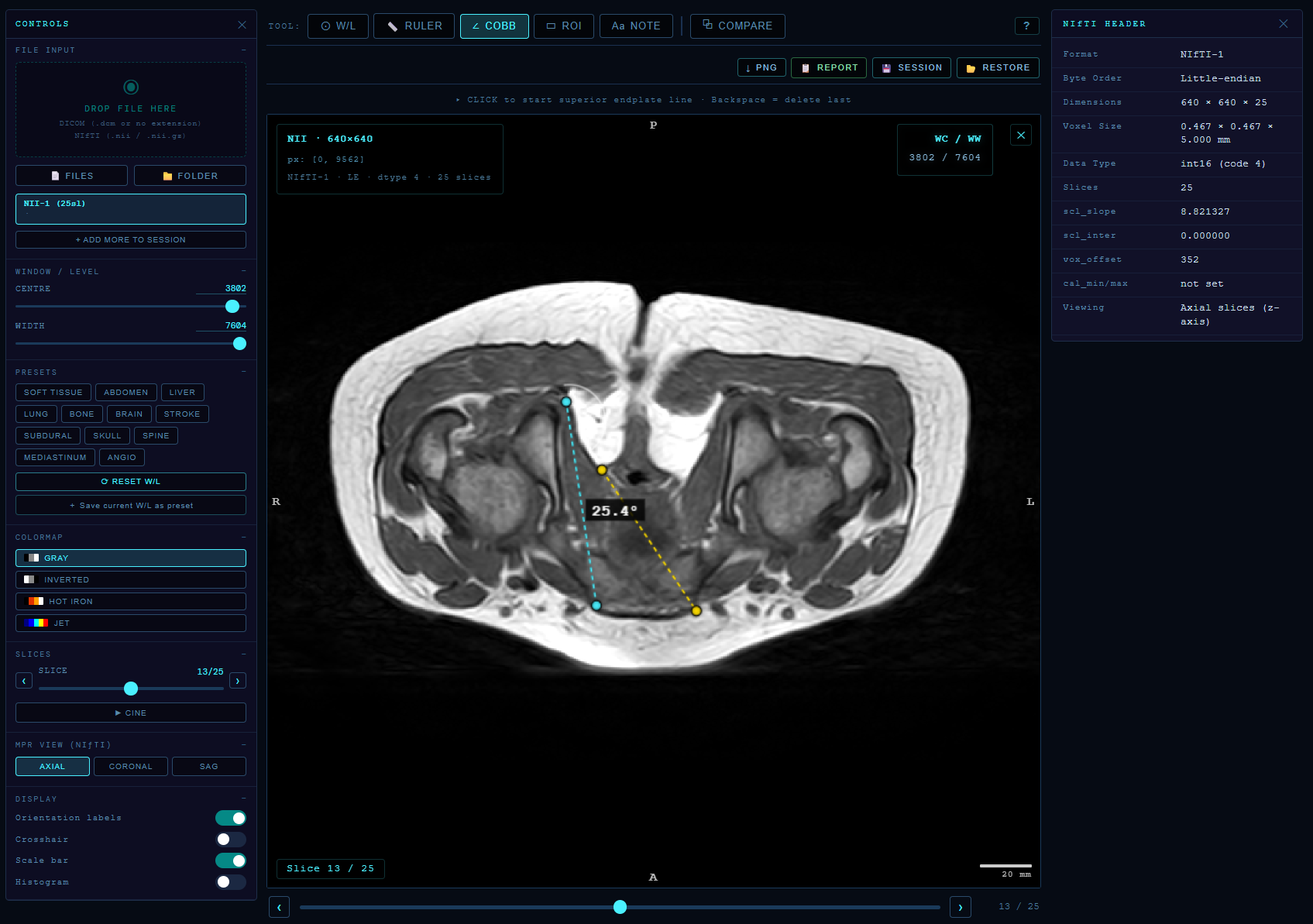1313x924 pixels.
Task: Apply the Abdomen preset
Action: click(x=126, y=393)
